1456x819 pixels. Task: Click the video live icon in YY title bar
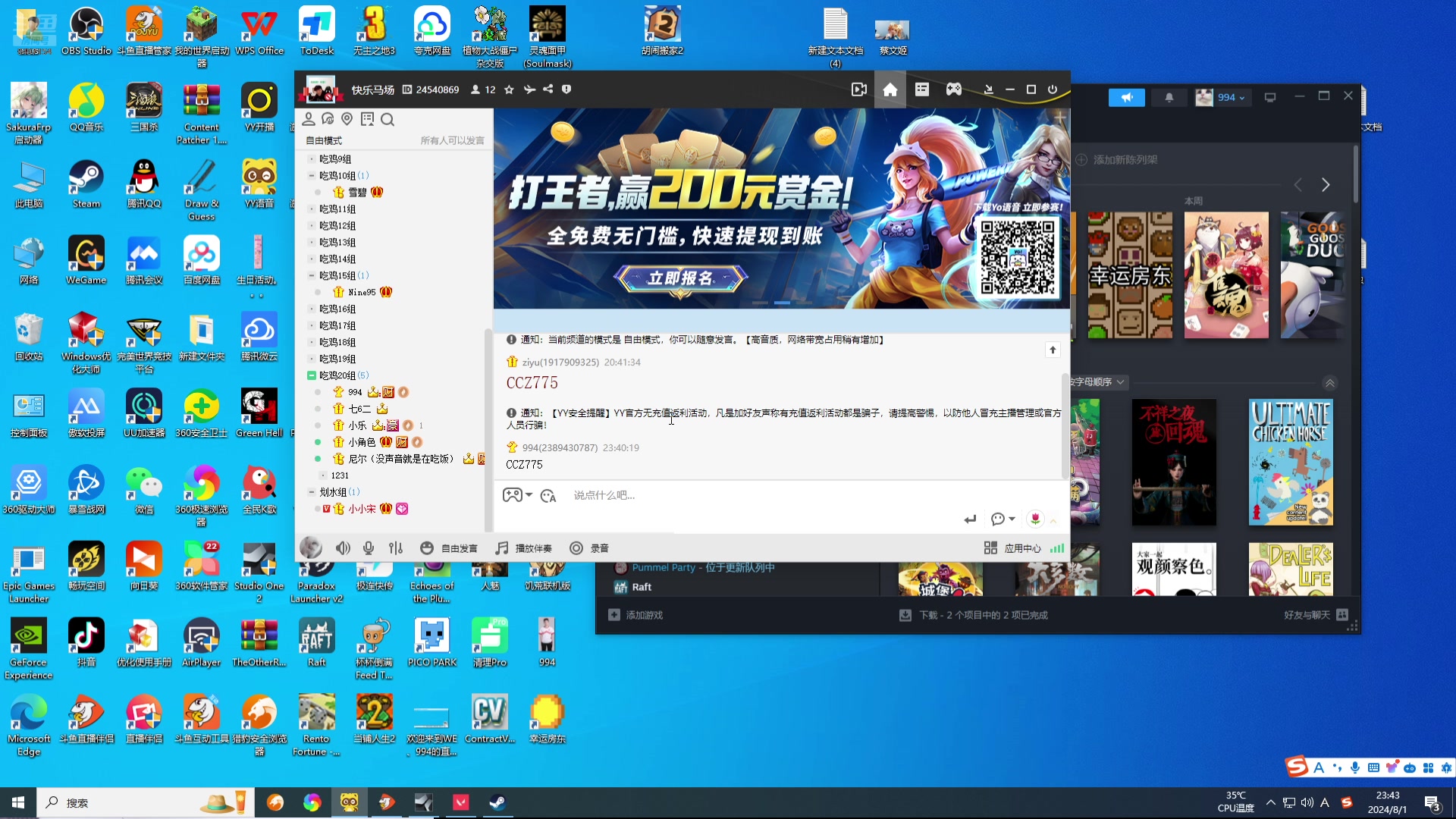858,89
